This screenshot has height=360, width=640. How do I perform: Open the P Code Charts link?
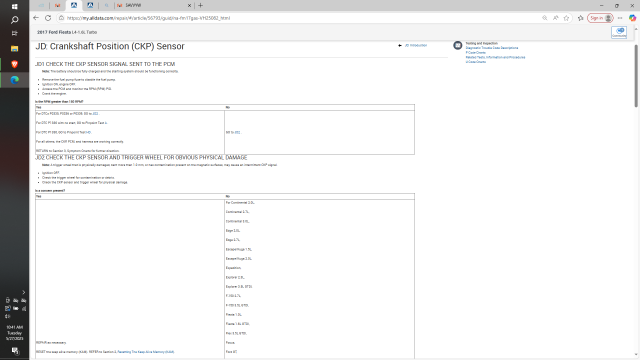476,53
